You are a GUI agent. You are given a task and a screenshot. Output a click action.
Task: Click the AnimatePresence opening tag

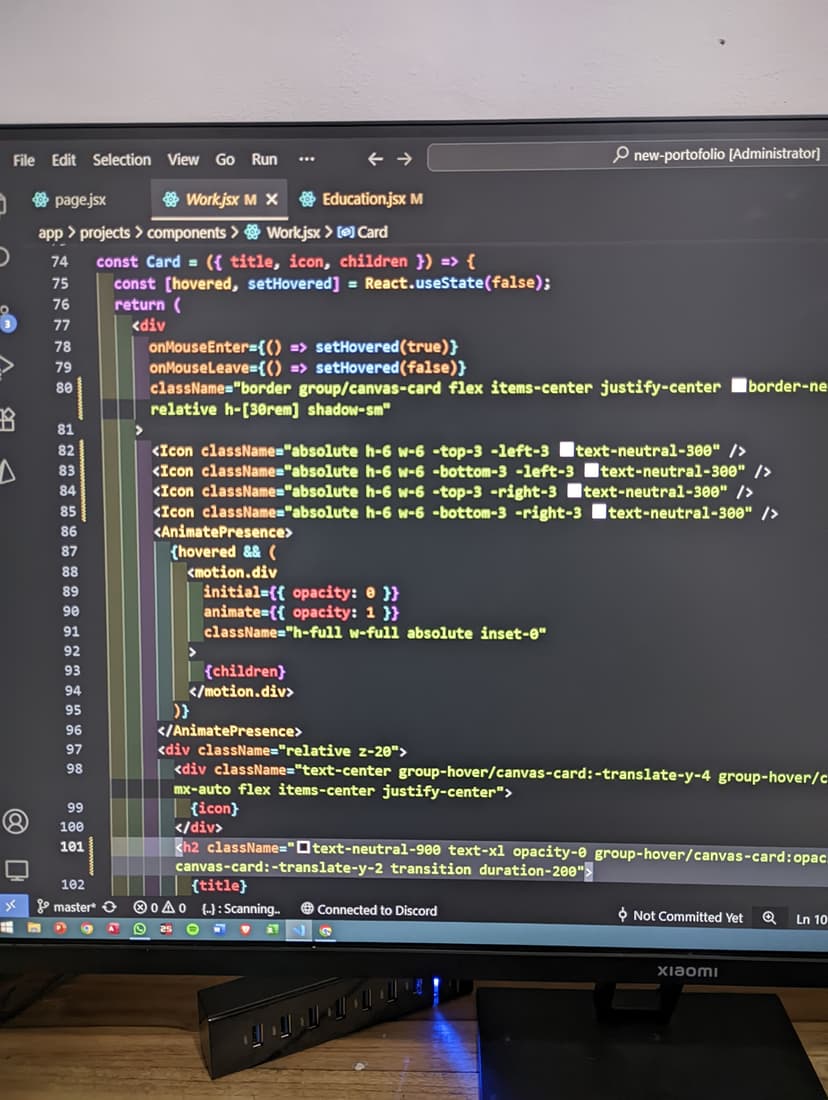coord(223,532)
